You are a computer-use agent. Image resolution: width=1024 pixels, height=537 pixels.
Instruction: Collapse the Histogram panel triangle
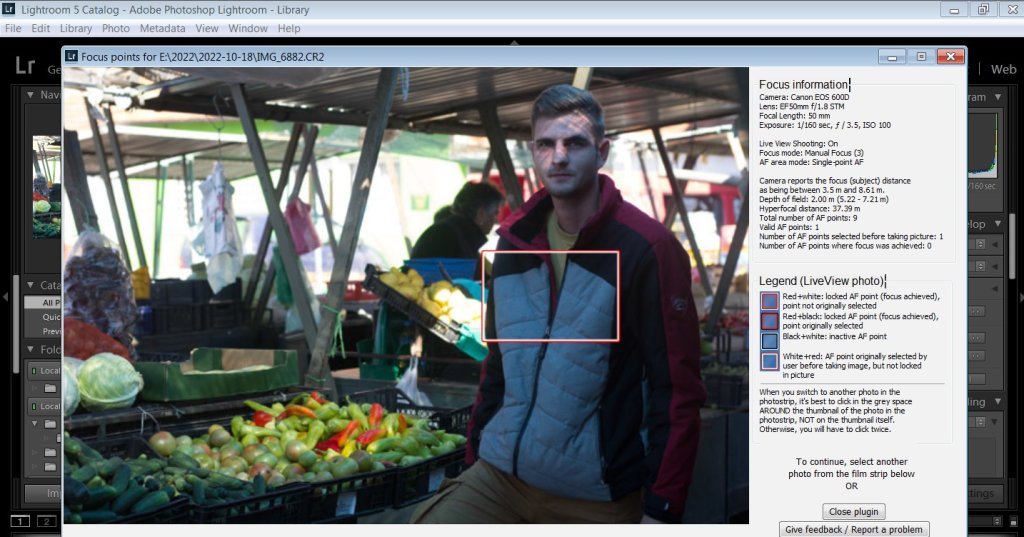pyautogui.click(x=998, y=97)
